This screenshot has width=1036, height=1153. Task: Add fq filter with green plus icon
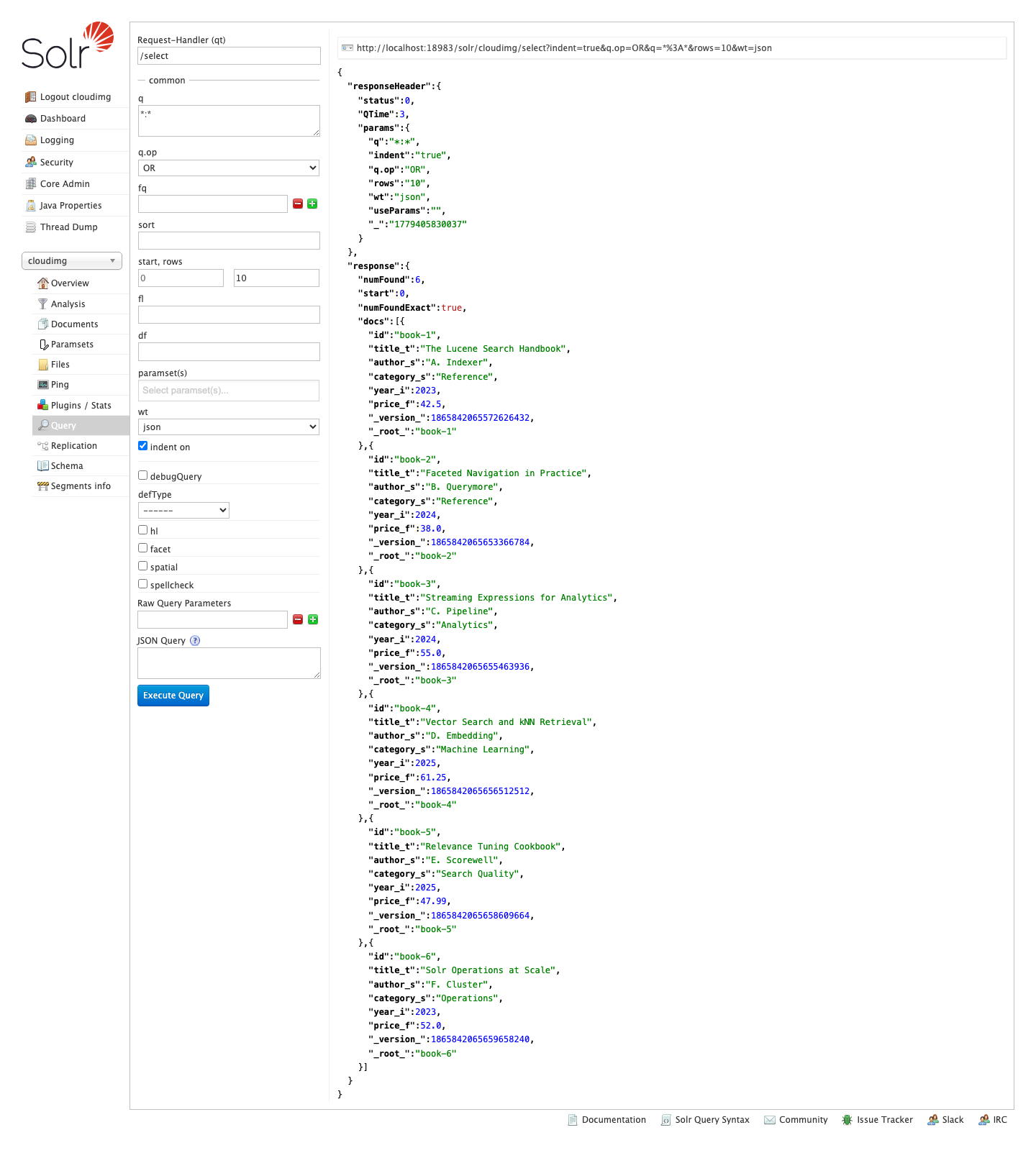312,204
